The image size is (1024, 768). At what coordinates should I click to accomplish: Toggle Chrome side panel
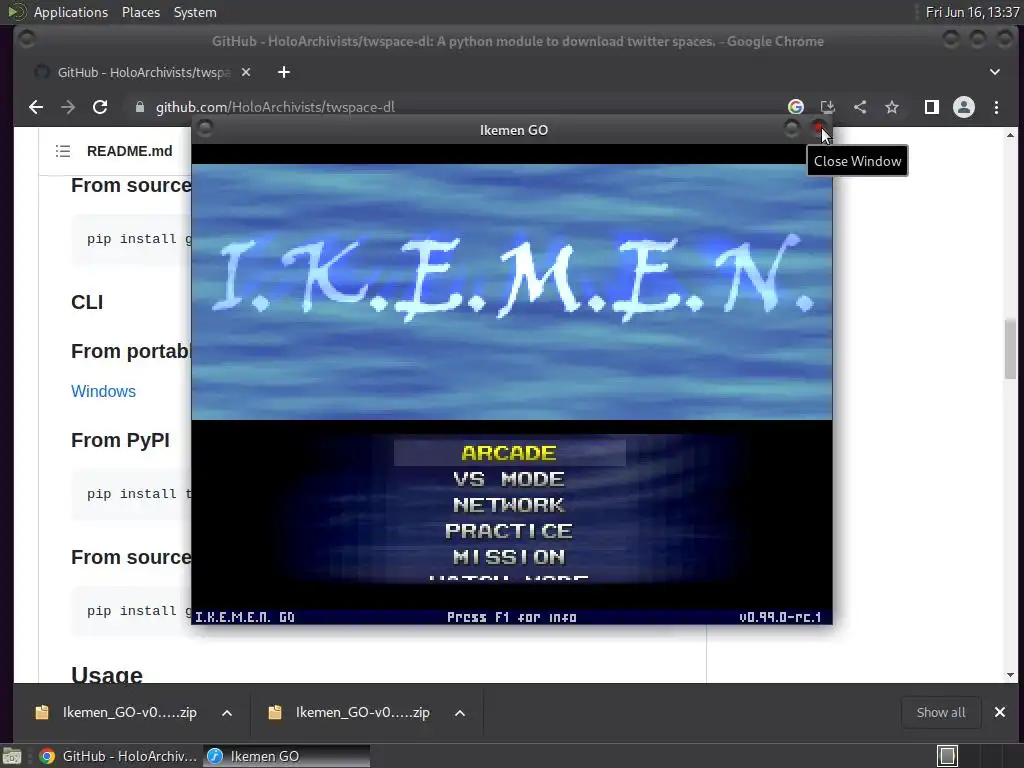(932, 107)
